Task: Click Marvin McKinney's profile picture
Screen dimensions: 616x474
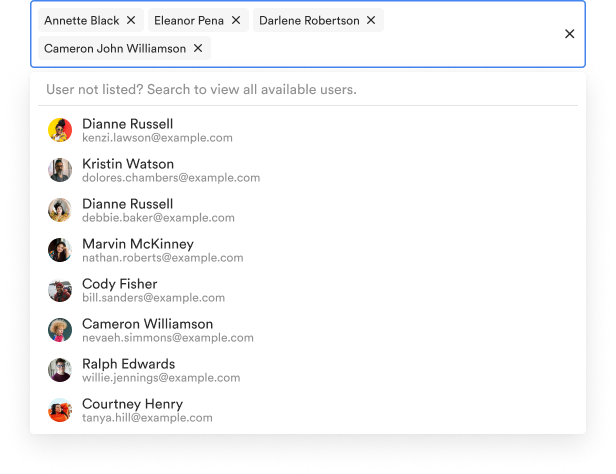Action: [60, 250]
